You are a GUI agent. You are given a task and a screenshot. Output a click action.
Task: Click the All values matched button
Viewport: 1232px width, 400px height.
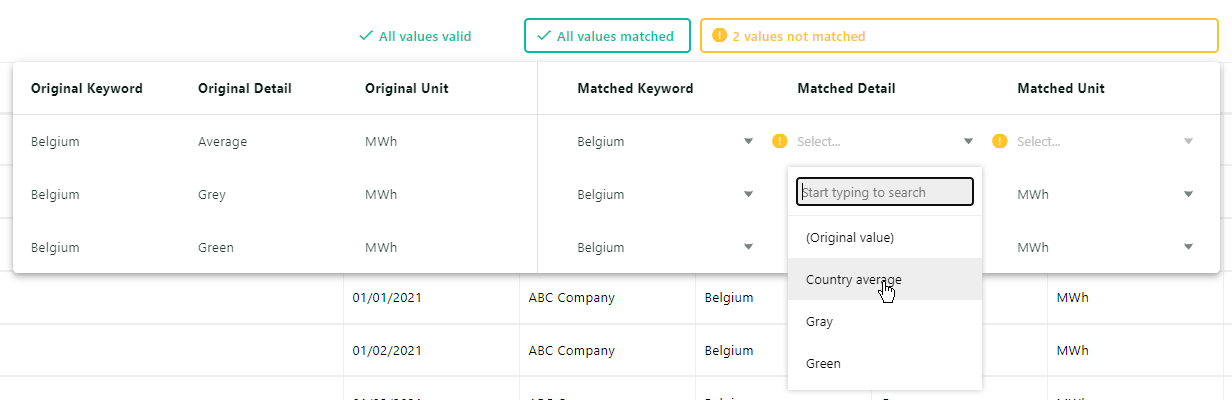click(607, 36)
